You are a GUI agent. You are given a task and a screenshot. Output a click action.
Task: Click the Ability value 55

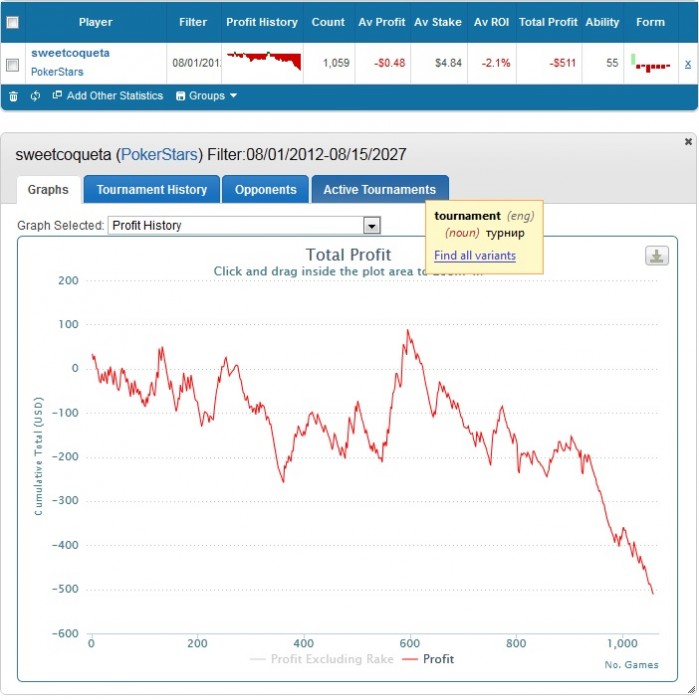click(x=612, y=63)
